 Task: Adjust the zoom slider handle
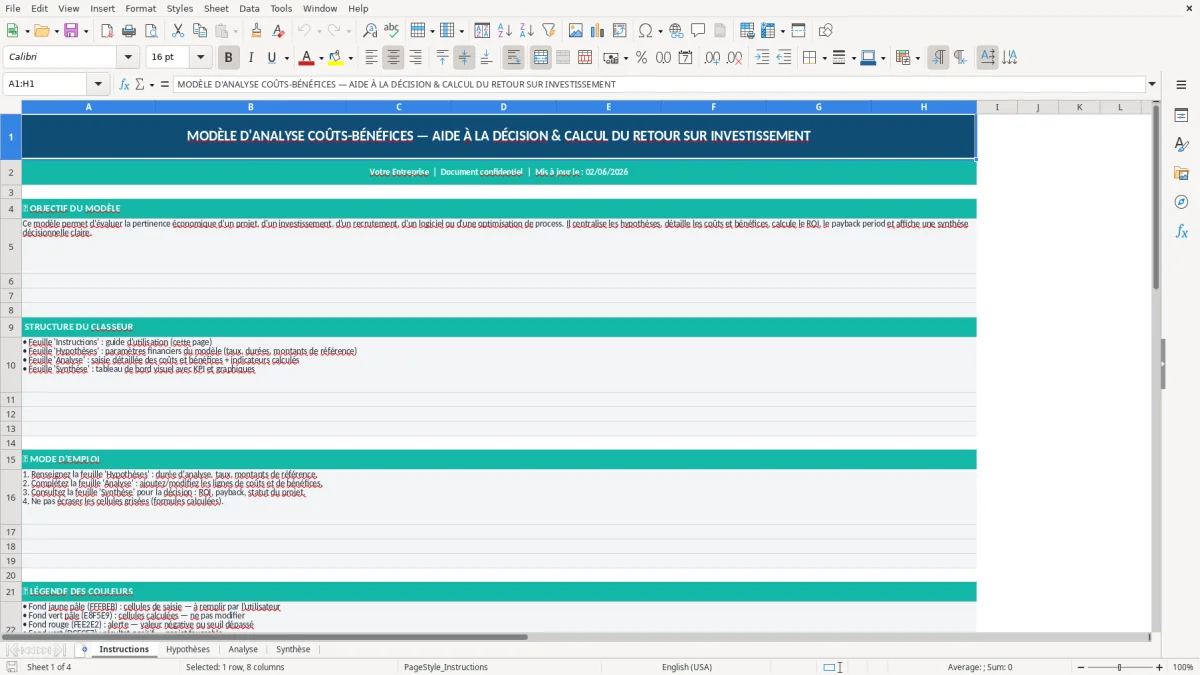[1119, 667]
